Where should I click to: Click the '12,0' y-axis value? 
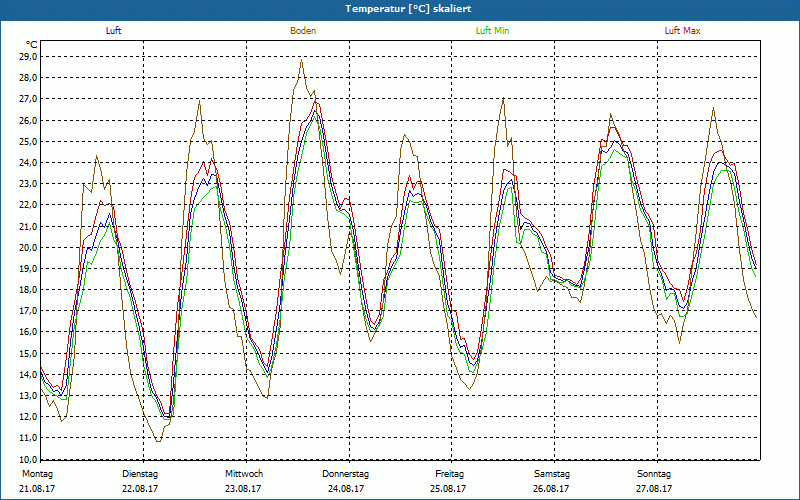pos(28,417)
